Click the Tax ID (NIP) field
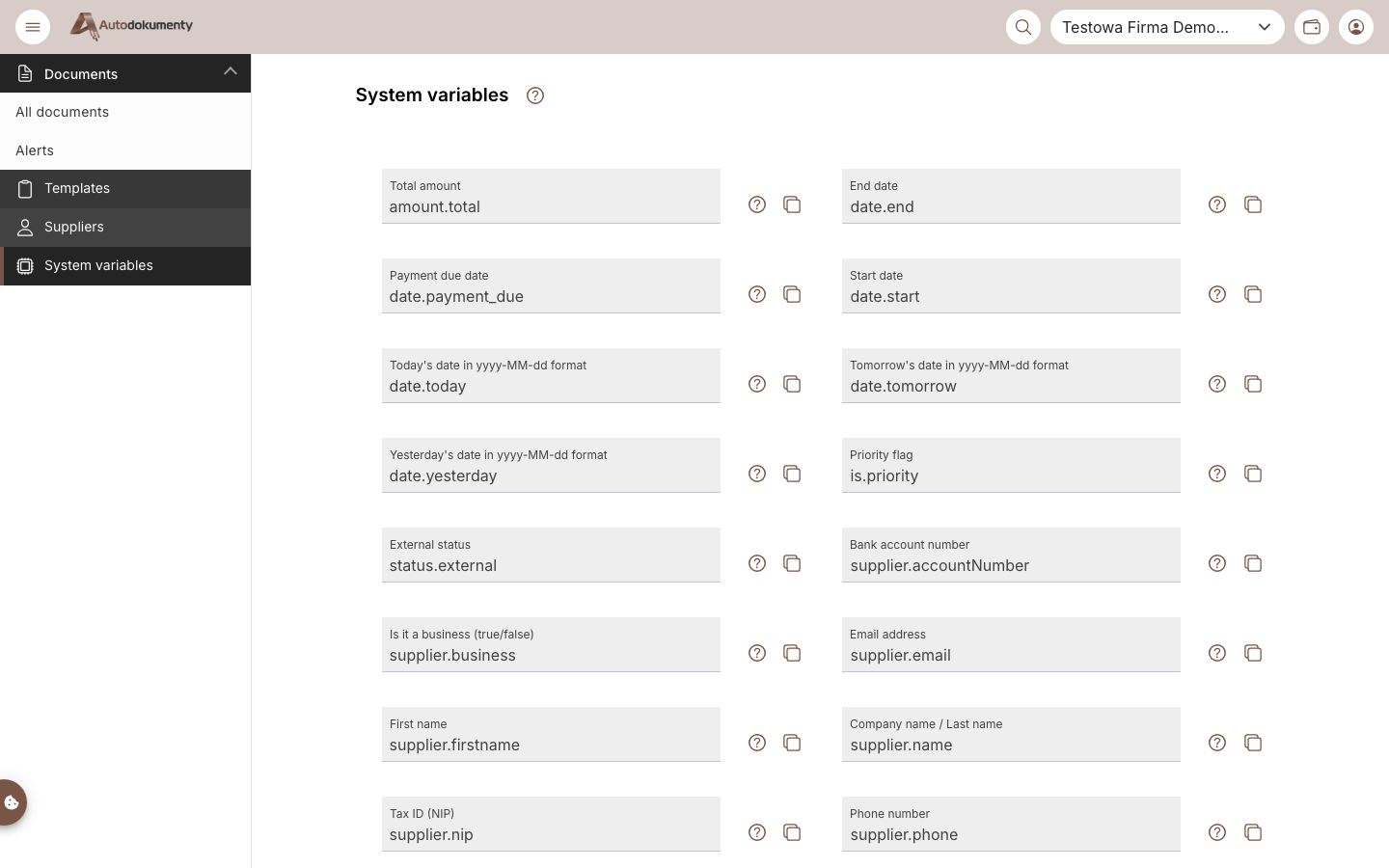 click(x=551, y=825)
